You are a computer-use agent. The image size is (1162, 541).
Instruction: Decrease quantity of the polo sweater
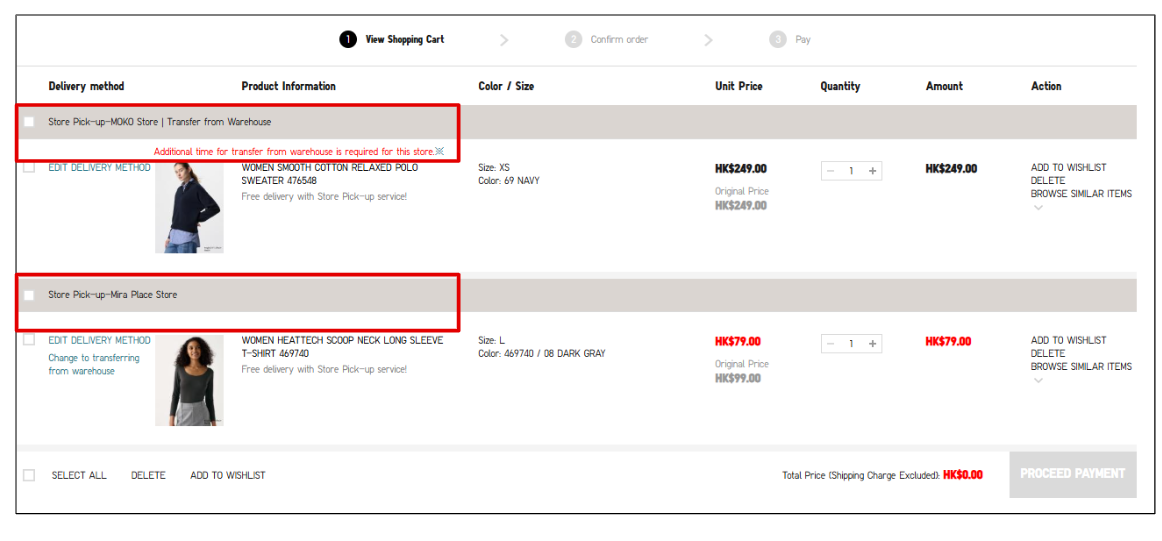tap(830, 171)
